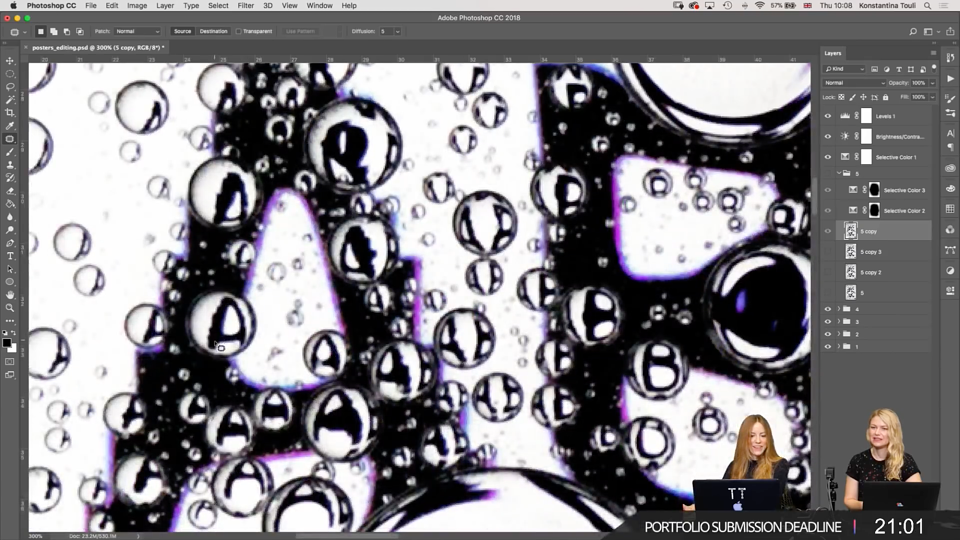Hide the Levels 1 layer
Viewport: 960px width, 540px height.
[x=828, y=116]
